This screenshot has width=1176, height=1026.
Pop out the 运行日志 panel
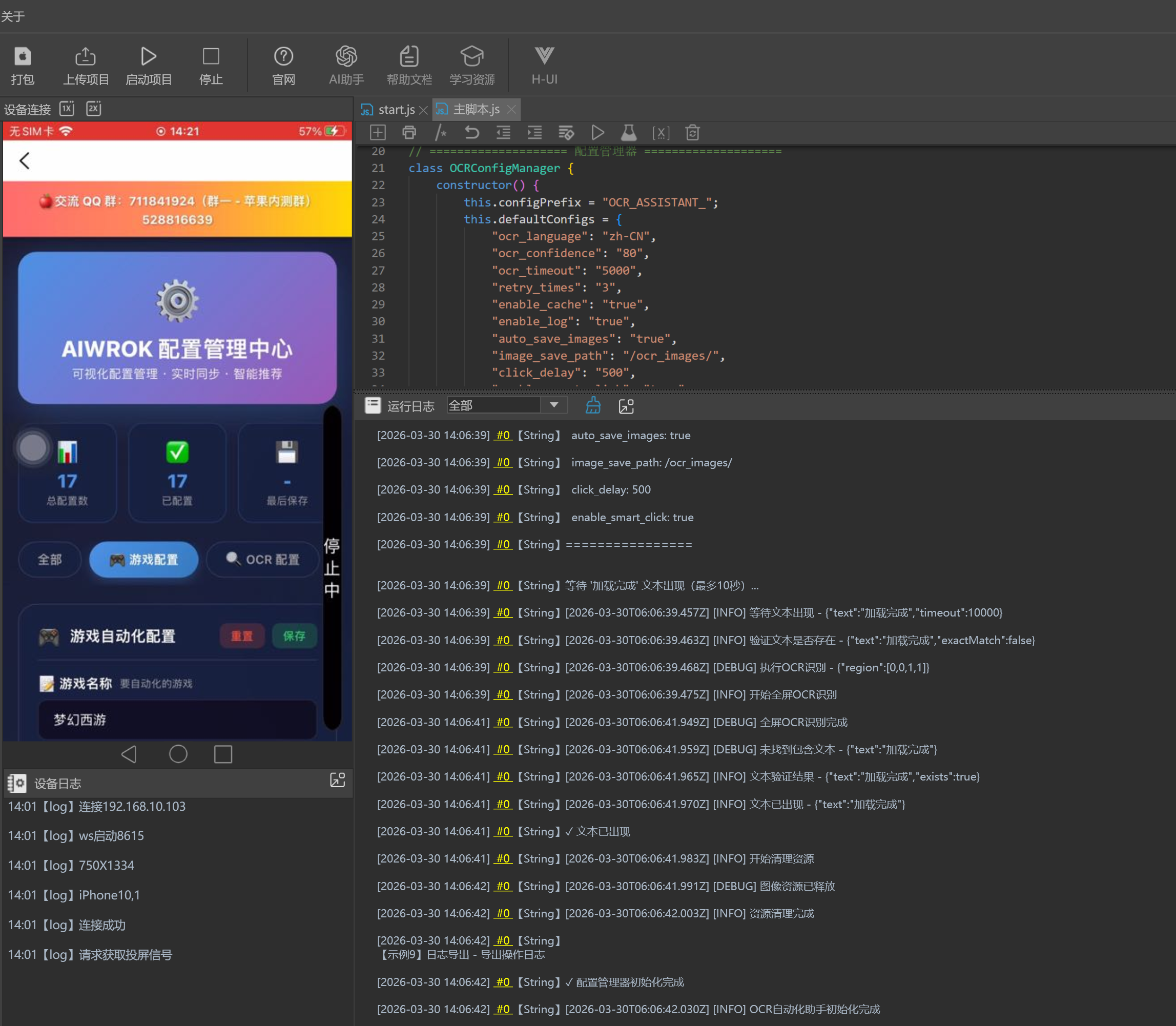pos(626,406)
